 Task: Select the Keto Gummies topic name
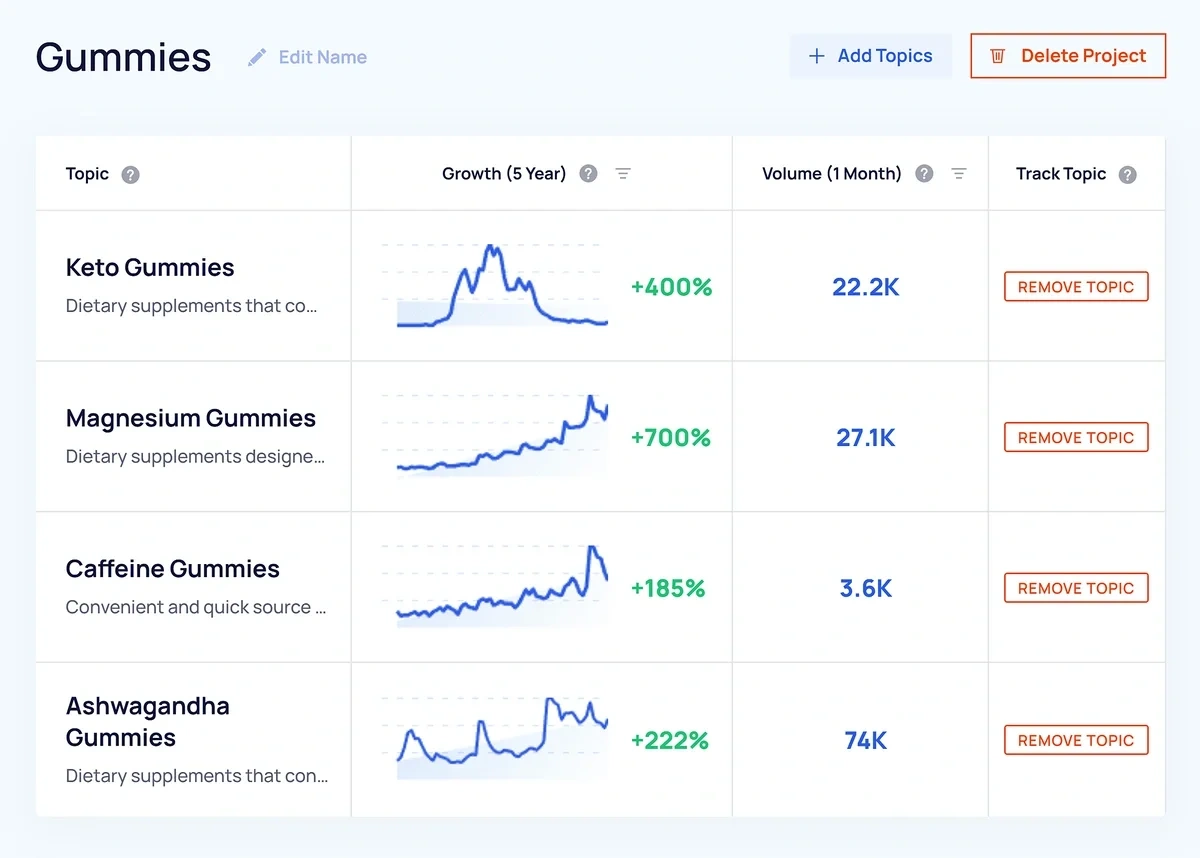pyautogui.click(x=149, y=267)
